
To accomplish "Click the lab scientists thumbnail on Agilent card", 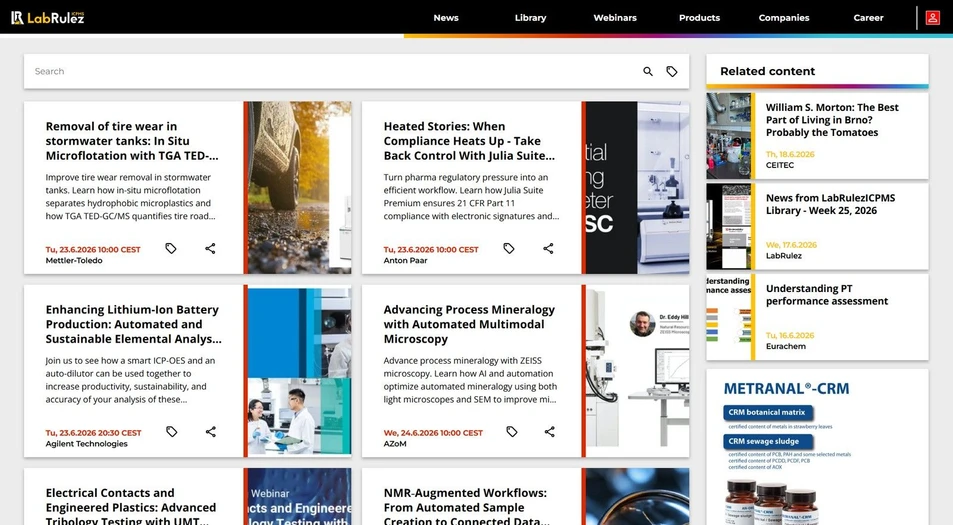I will [300, 371].
